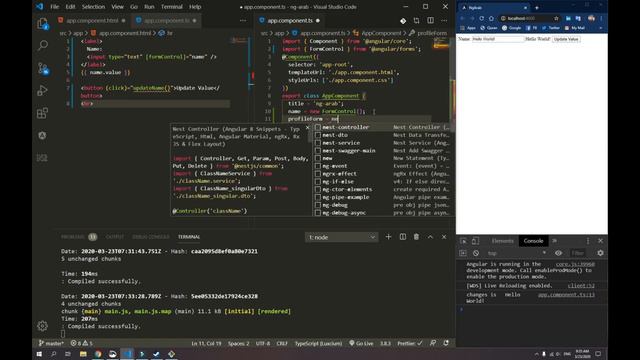Viewport: 640px width, 360px height.
Task: Open editor More Actions ellipsis on right group
Action: coord(444,20)
